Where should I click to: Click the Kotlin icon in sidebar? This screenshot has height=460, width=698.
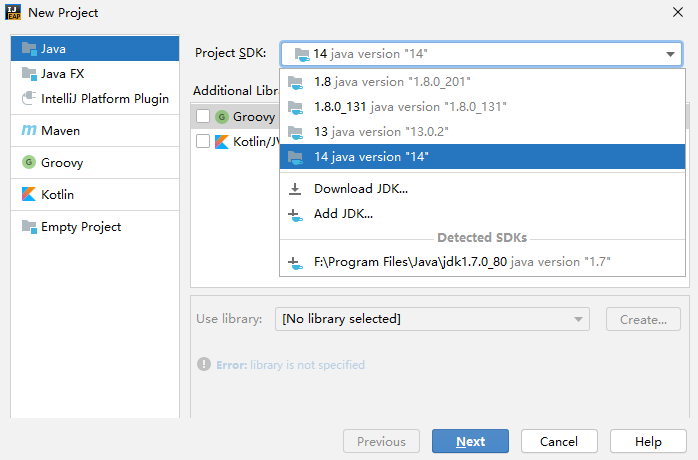point(29,195)
